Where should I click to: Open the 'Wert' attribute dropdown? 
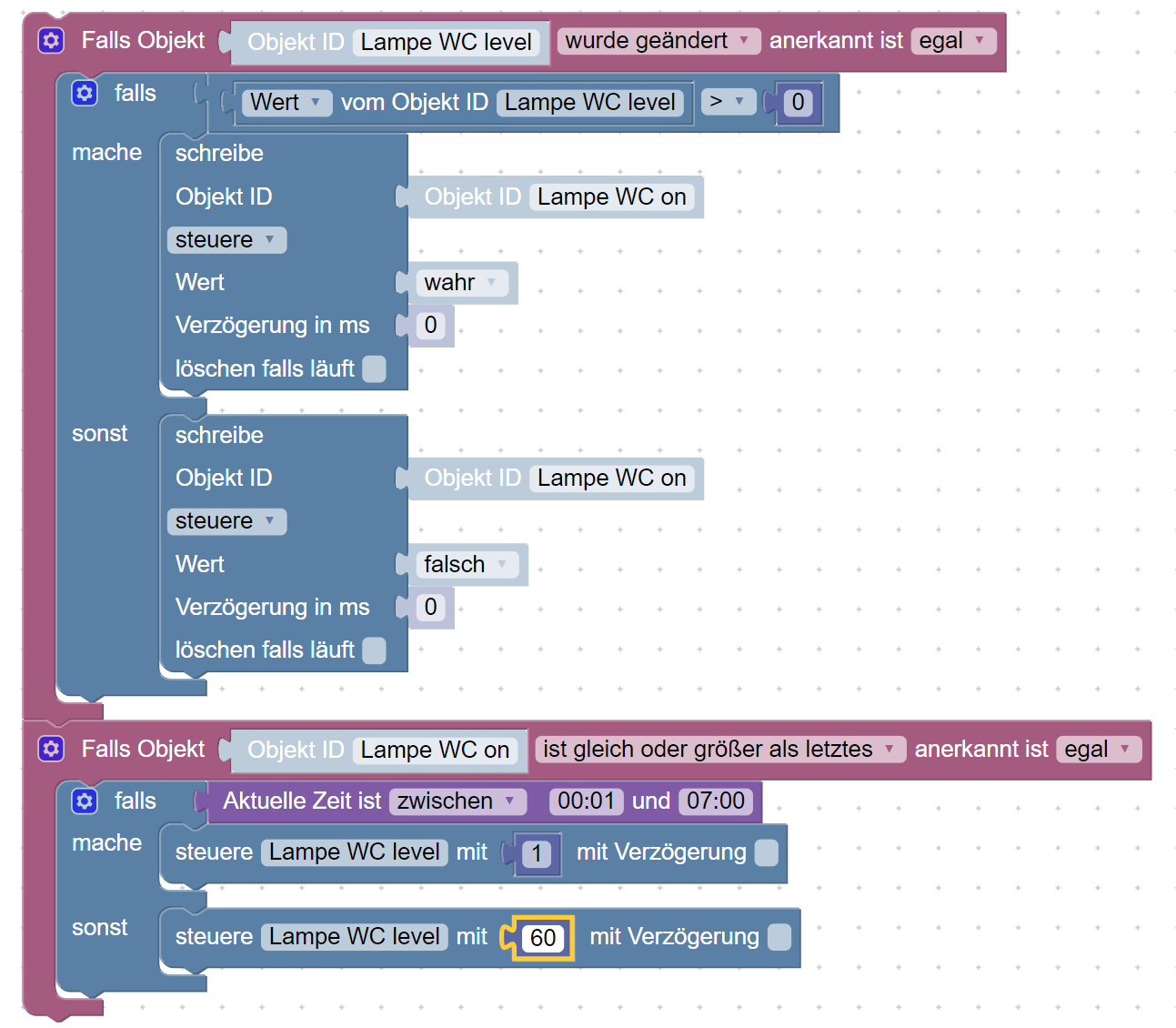point(286,102)
